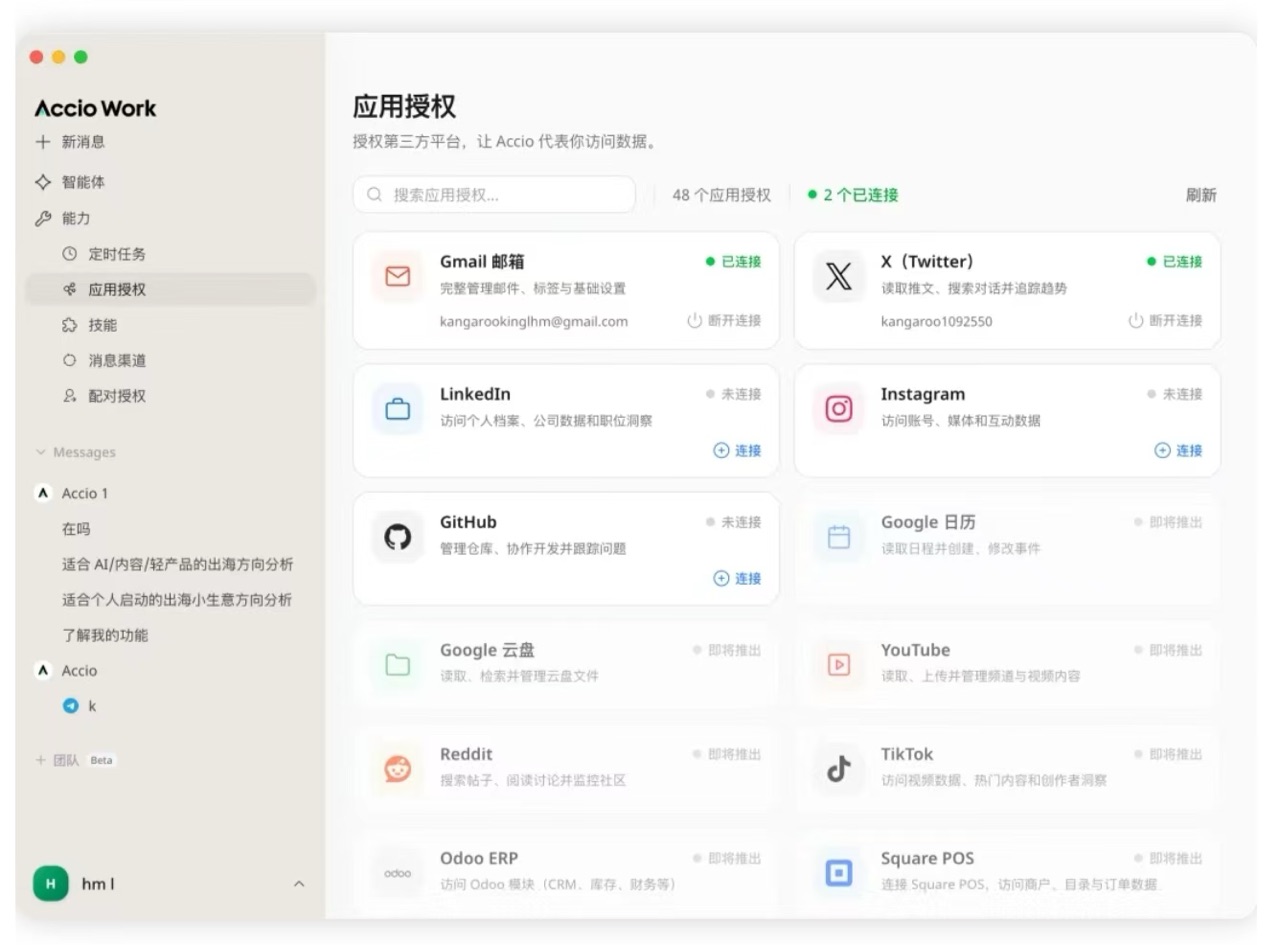Click the LinkedIn briefcase icon

click(x=398, y=409)
